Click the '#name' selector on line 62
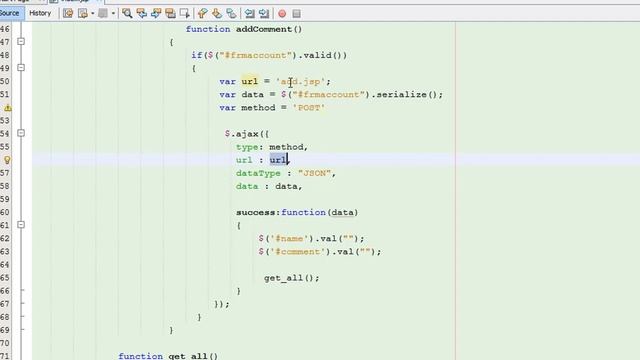The image size is (640, 360). click(289, 238)
